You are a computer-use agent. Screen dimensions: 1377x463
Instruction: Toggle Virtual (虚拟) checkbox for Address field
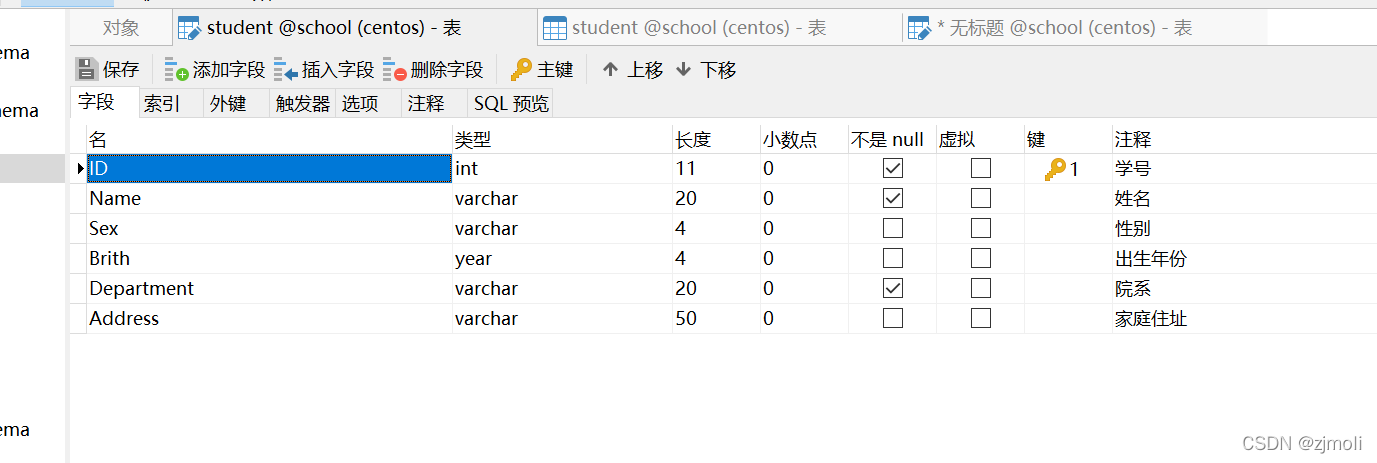click(981, 318)
